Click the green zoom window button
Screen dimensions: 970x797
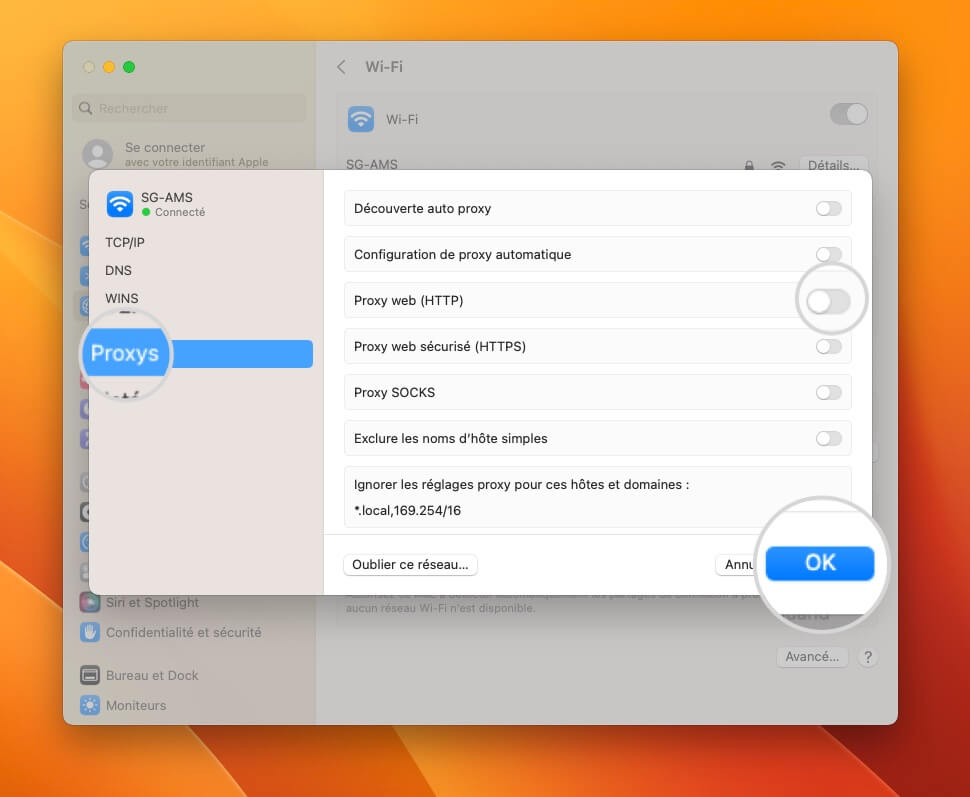tap(129, 67)
